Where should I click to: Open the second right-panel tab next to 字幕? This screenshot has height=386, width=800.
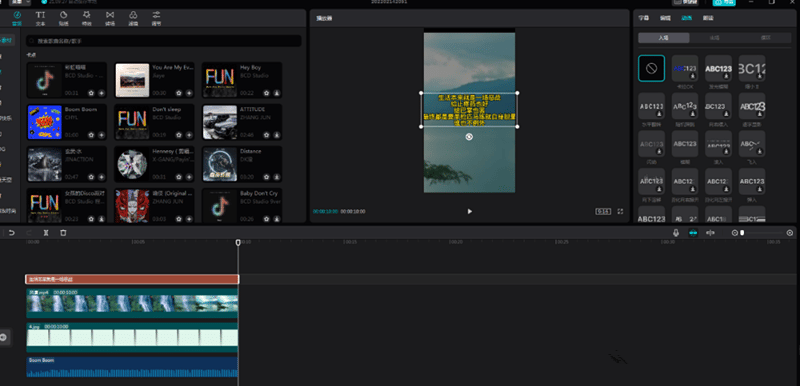pos(665,18)
